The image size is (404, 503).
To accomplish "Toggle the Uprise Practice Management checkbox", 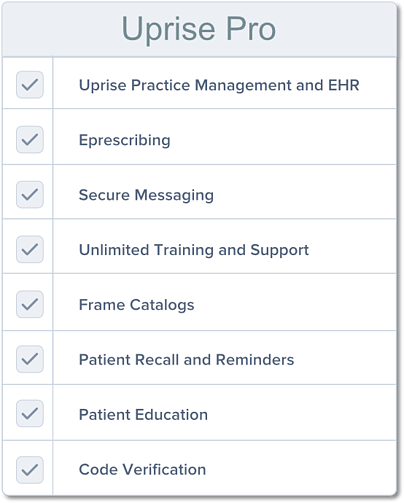I will click(30, 85).
